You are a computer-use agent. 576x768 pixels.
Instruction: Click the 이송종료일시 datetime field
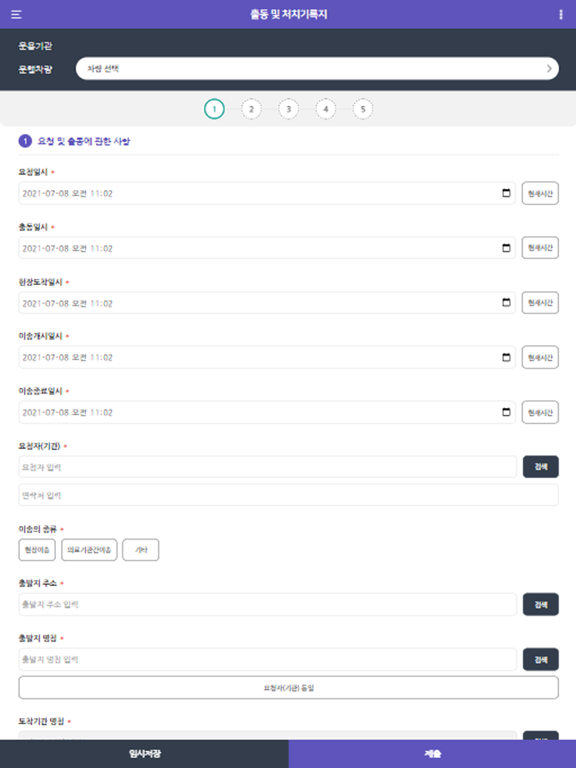point(267,412)
